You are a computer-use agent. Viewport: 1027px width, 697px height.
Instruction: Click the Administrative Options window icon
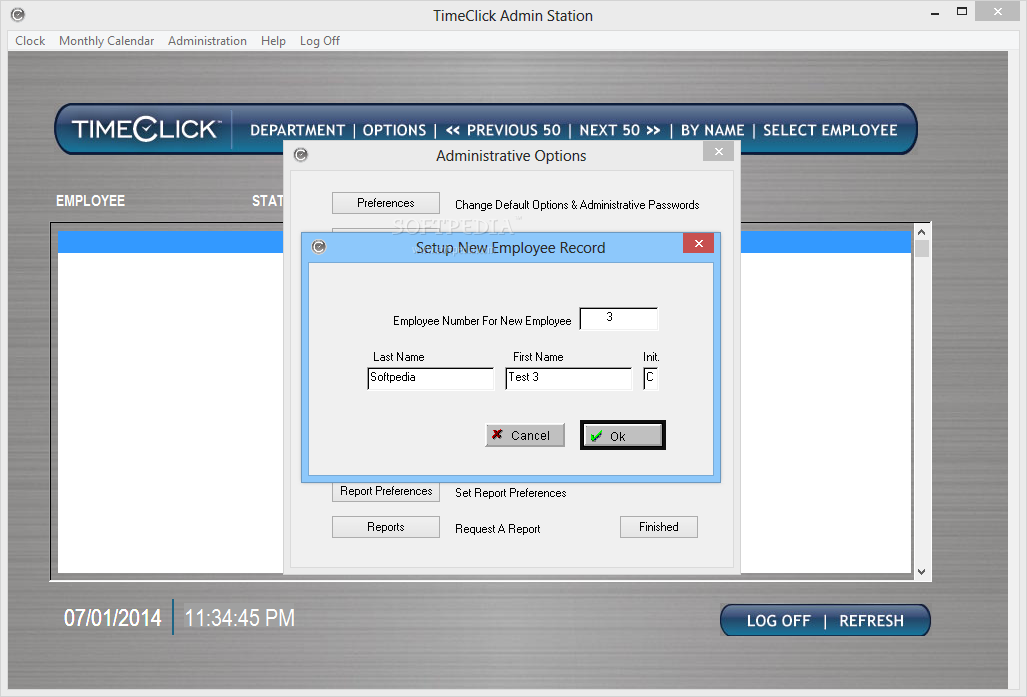[x=301, y=155]
